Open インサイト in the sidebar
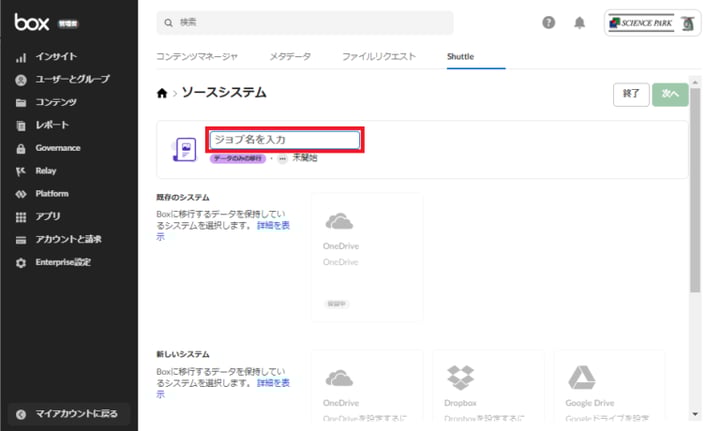The image size is (720, 431). pyautogui.click(x=56, y=57)
